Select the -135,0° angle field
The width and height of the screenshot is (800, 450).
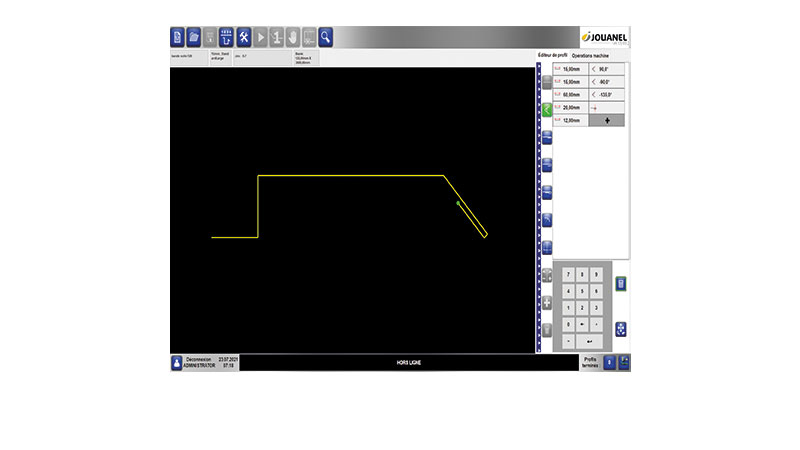[x=607, y=94]
